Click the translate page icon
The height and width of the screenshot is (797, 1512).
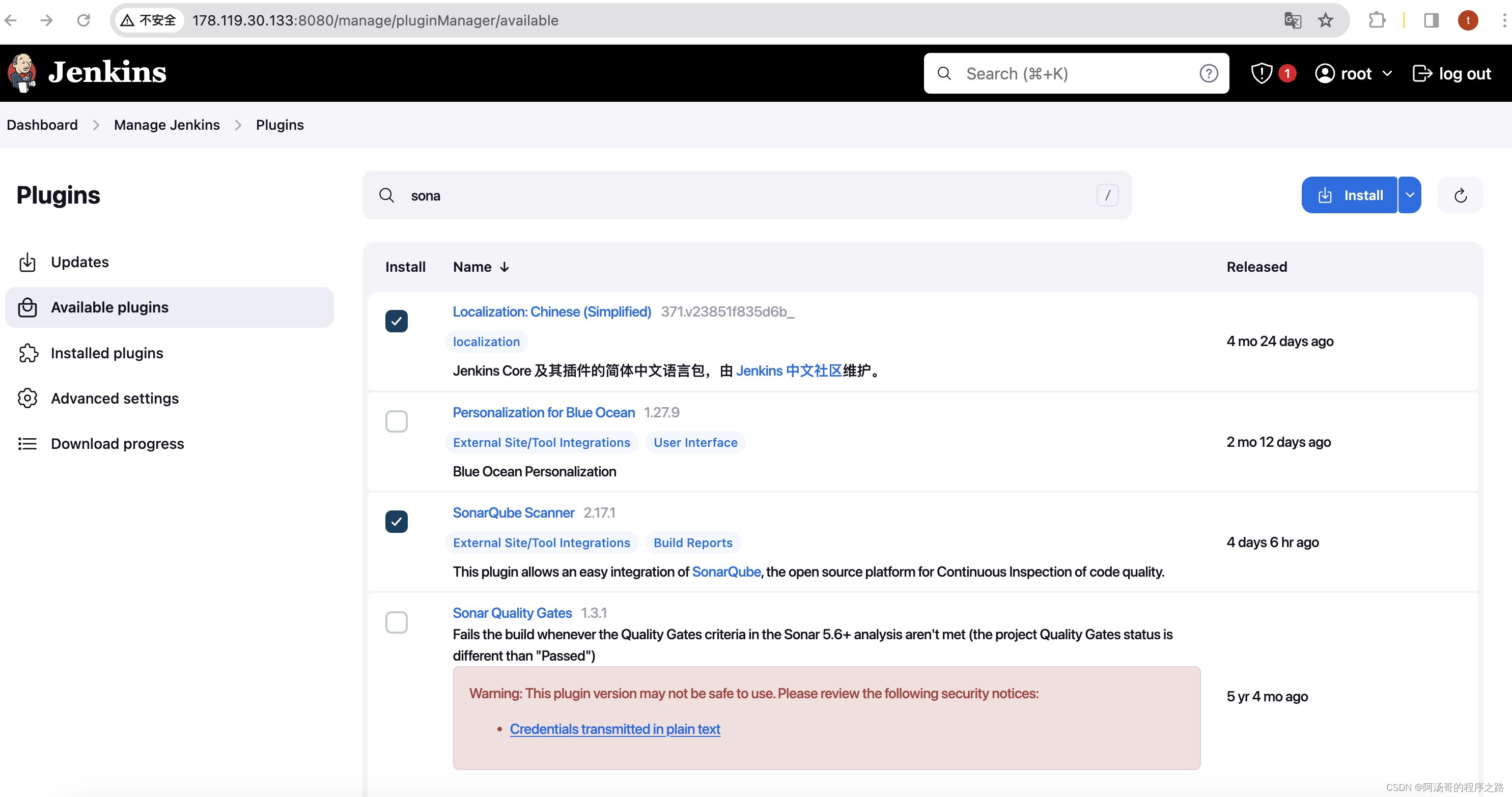click(x=1293, y=20)
